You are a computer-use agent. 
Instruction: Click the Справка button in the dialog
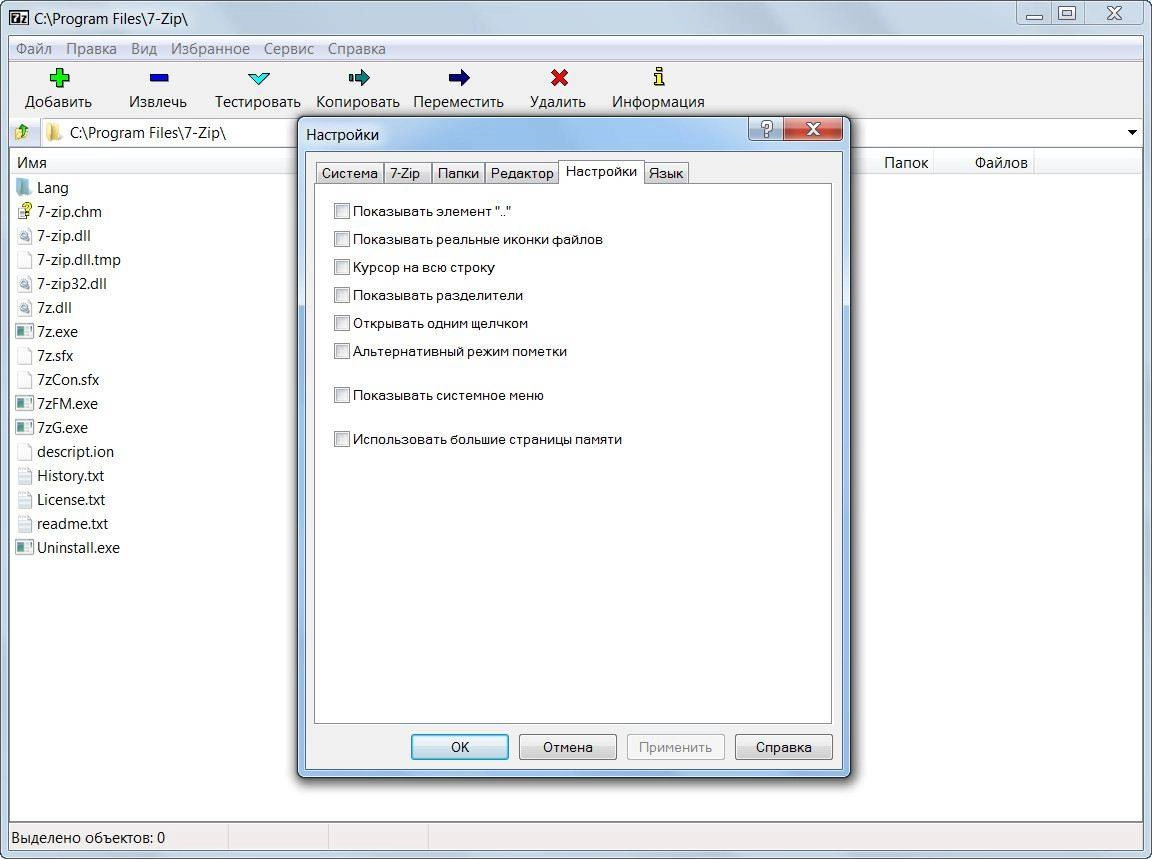coord(784,747)
